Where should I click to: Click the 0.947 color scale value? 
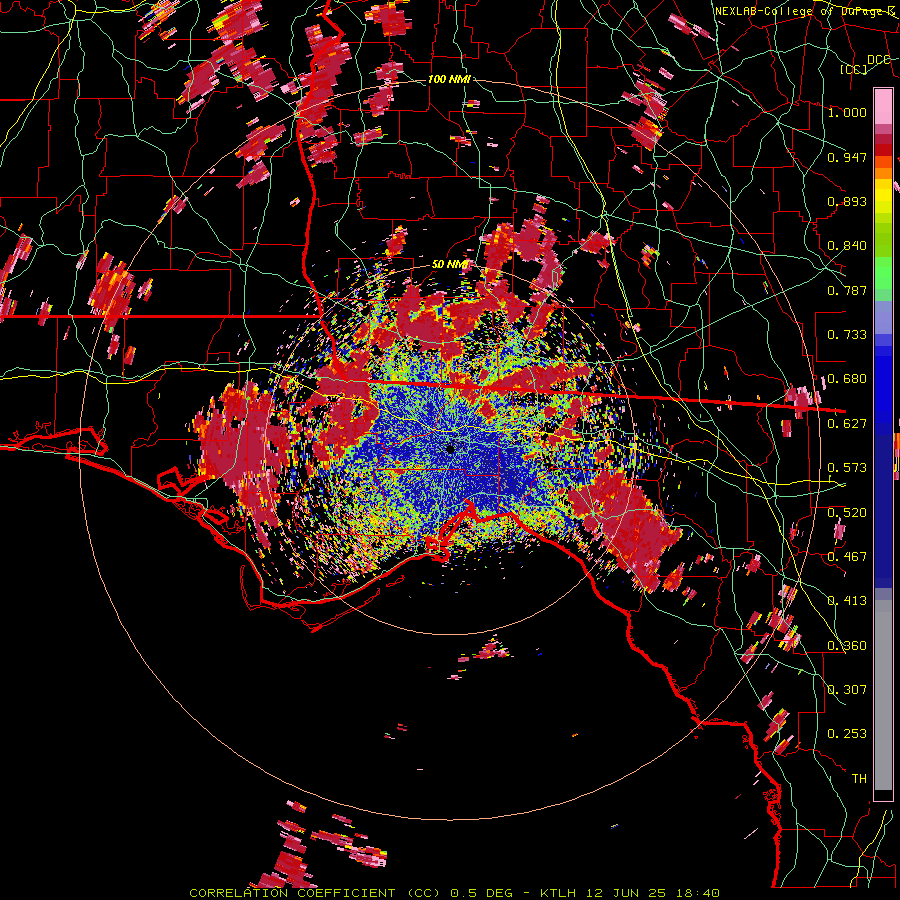(847, 157)
